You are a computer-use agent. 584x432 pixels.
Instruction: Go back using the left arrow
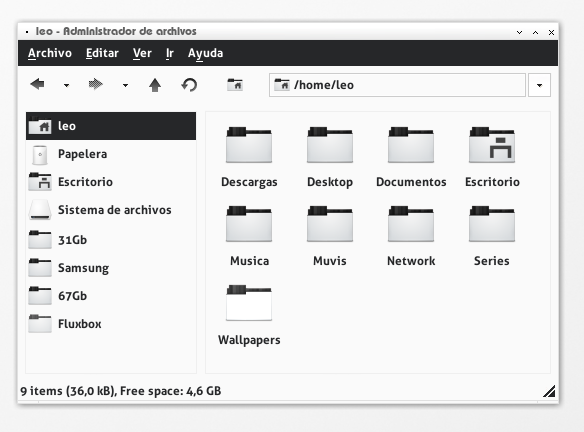[x=37, y=85]
